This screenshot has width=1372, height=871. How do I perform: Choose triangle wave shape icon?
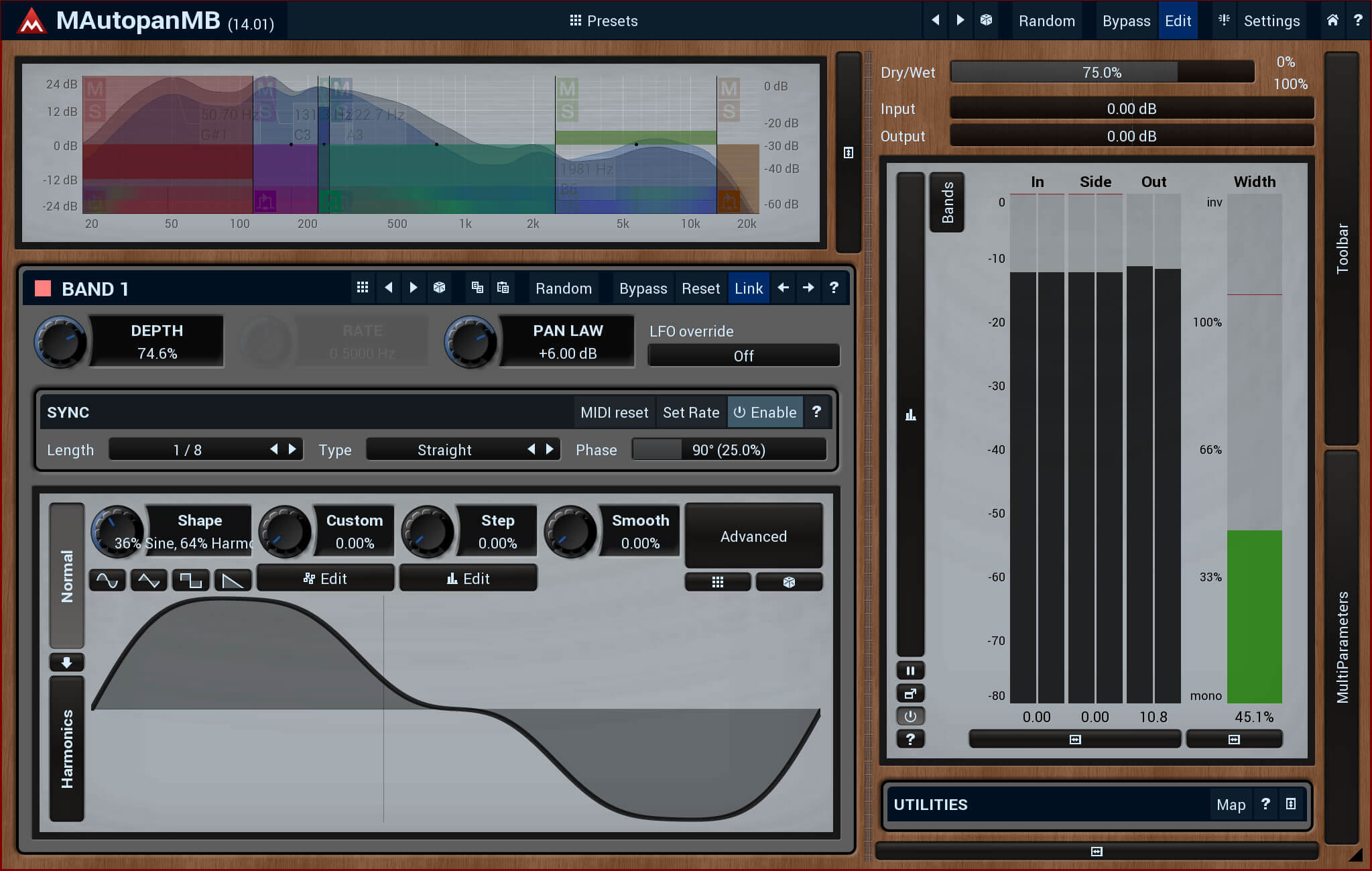point(149,580)
